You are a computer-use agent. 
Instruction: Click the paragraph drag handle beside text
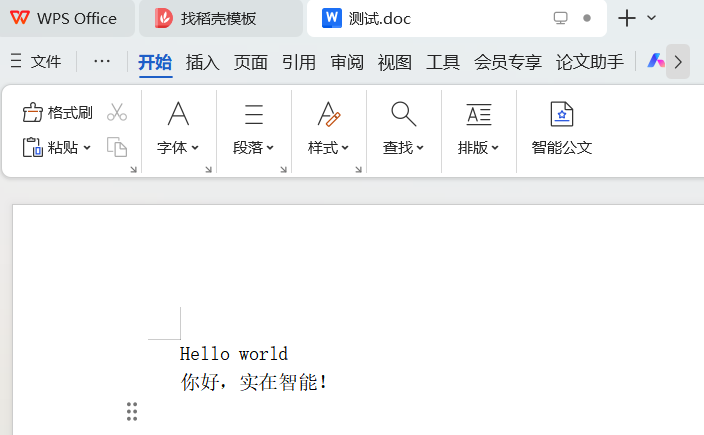point(132,411)
